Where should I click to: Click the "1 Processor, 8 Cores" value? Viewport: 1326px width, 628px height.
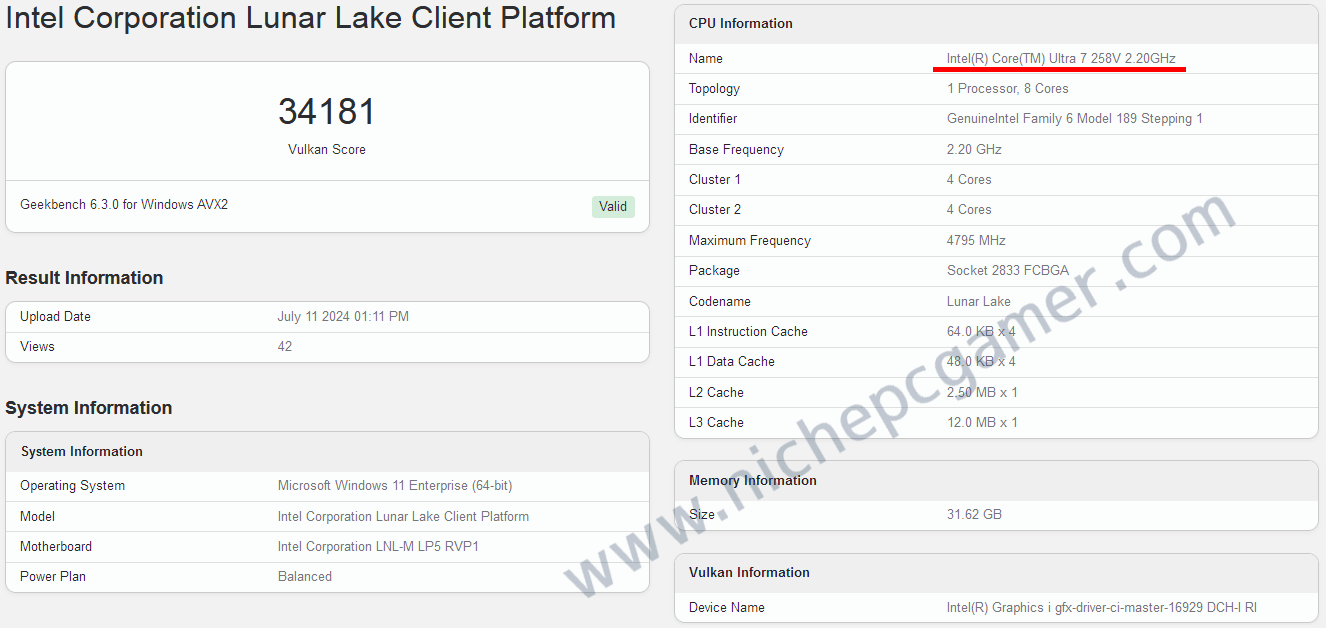tap(1008, 89)
